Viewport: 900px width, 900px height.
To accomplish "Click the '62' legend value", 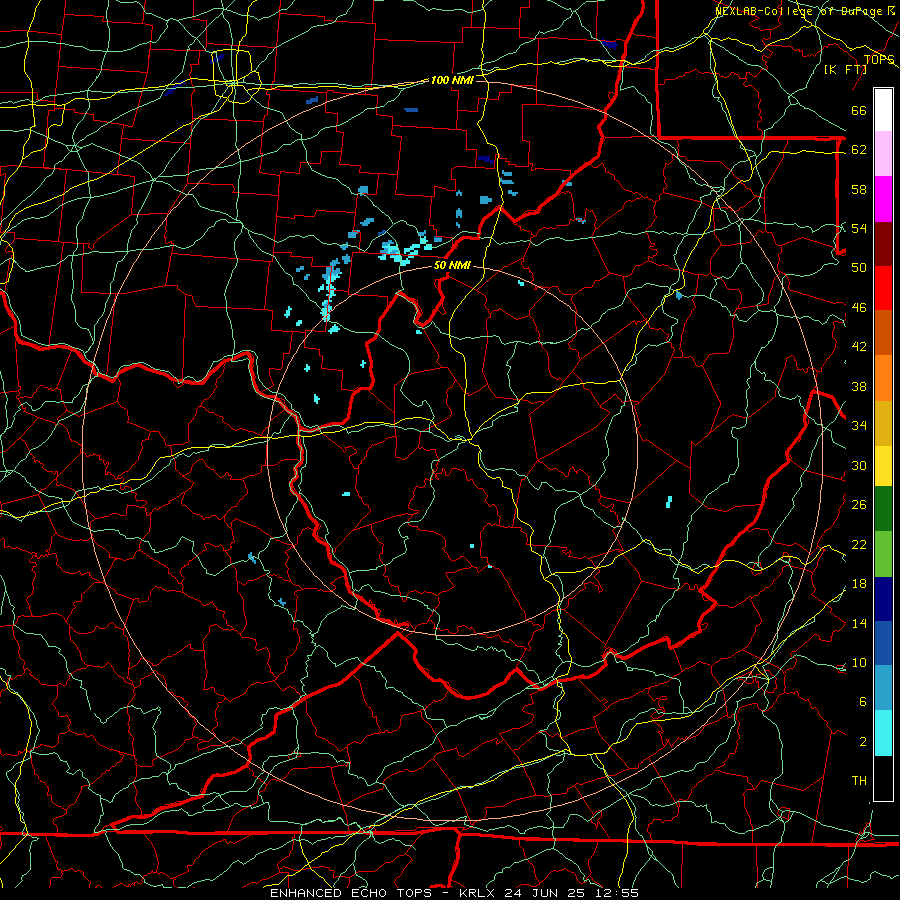I will click(859, 150).
